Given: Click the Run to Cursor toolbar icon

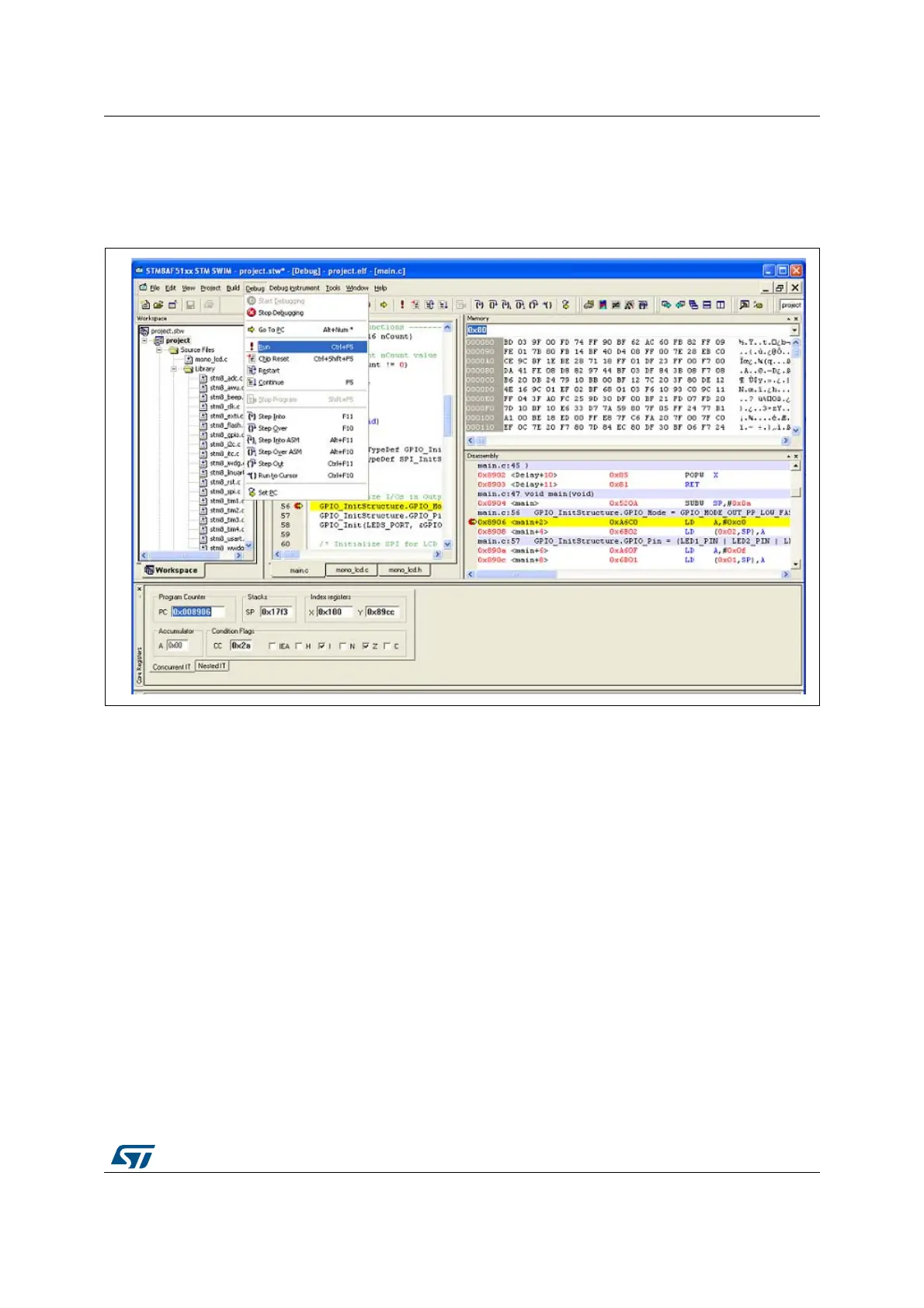Looking at the screenshot, I should [547, 305].
